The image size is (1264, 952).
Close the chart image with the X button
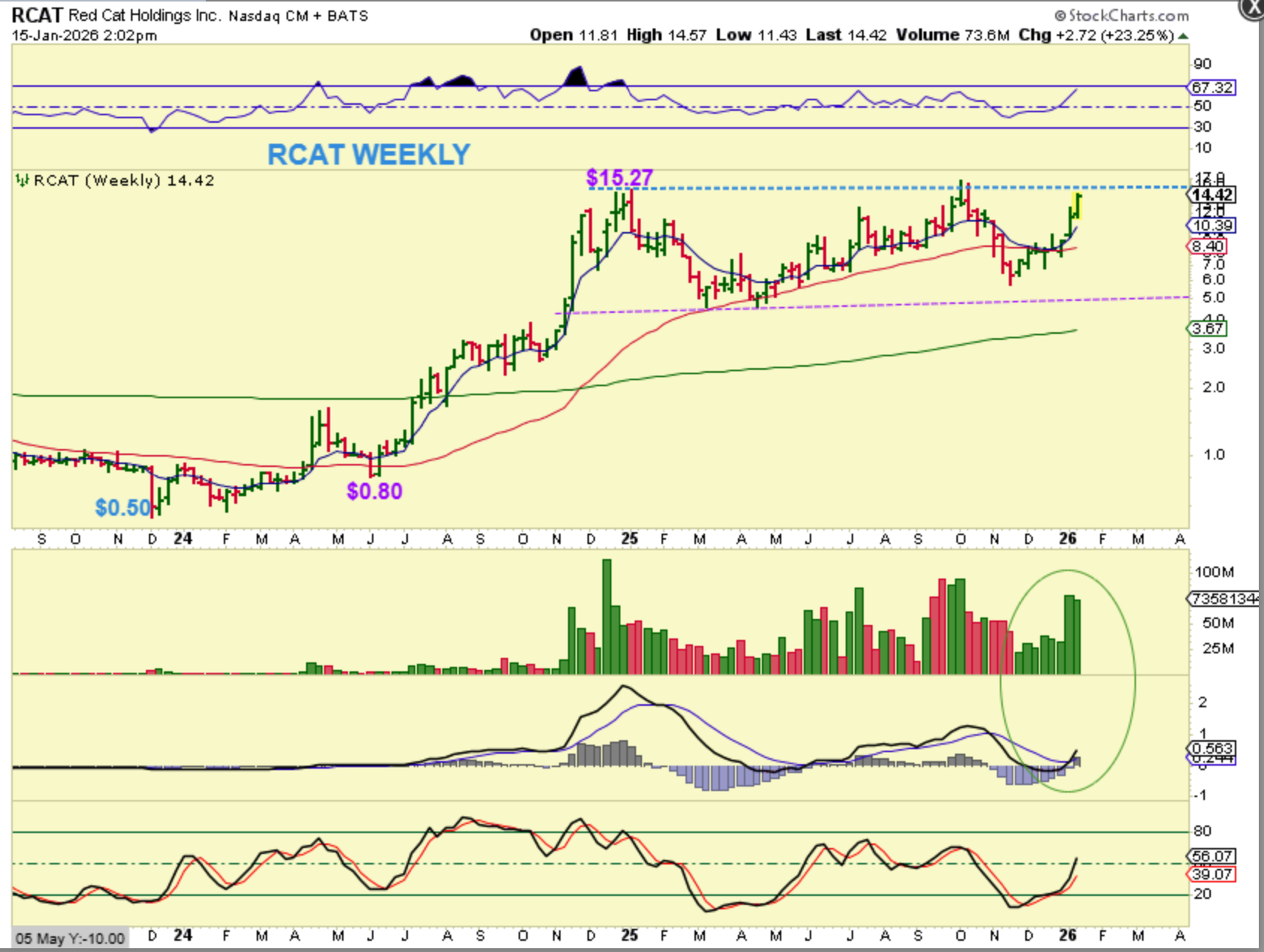[x=1253, y=7]
